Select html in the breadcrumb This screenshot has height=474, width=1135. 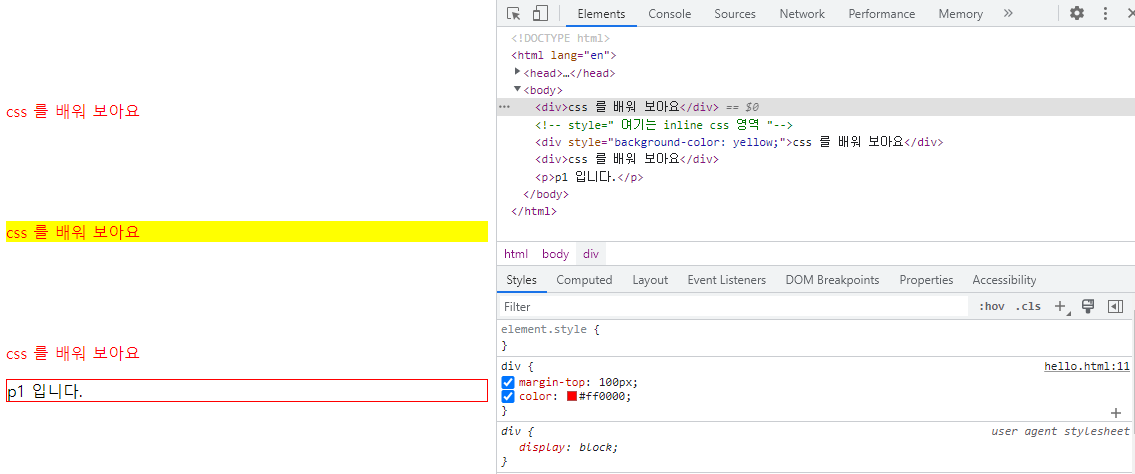(x=516, y=254)
